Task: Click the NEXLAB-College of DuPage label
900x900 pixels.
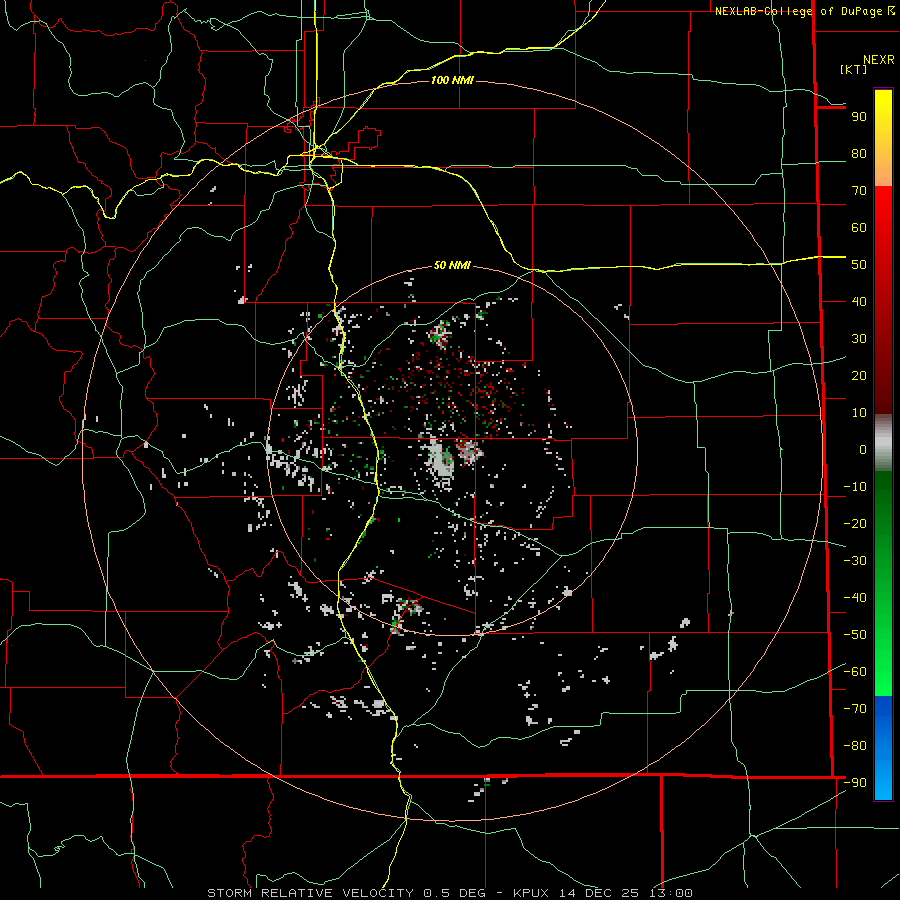Action: pos(805,11)
